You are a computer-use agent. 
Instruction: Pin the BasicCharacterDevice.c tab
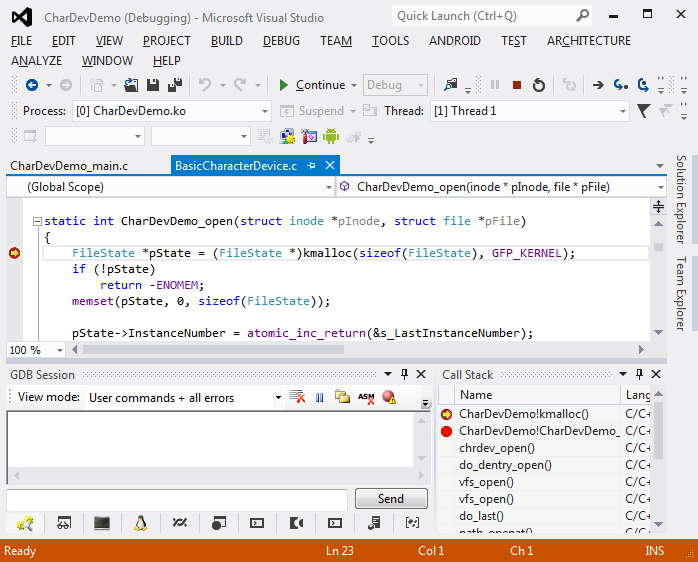[311, 166]
